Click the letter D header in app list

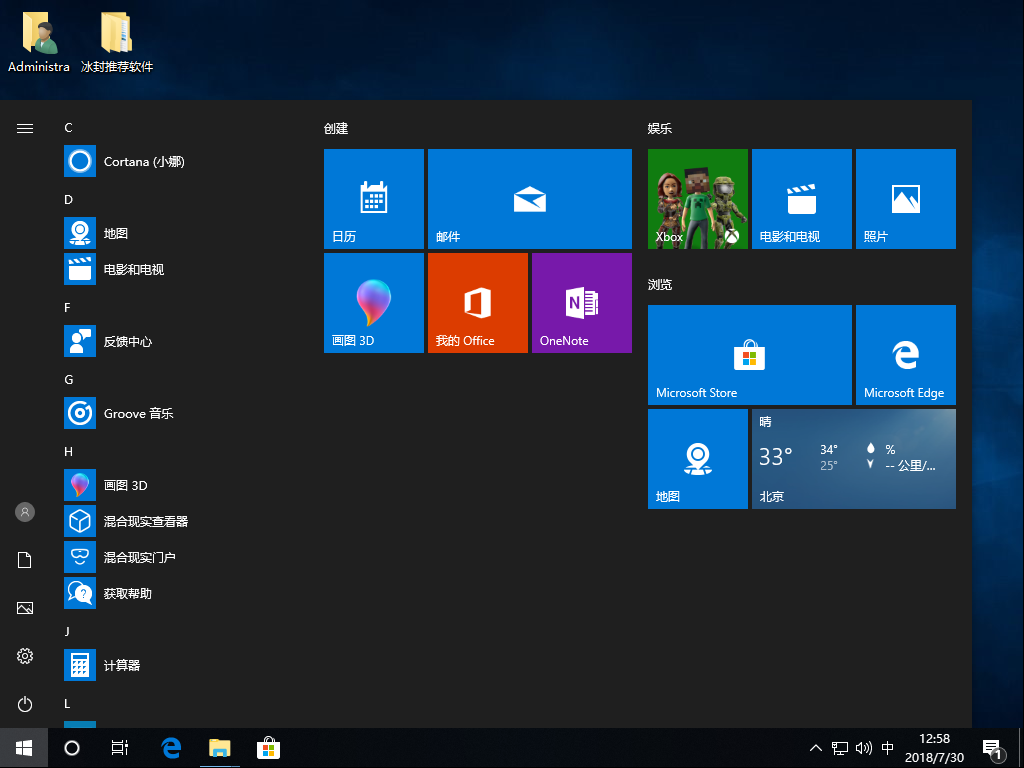click(x=69, y=199)
